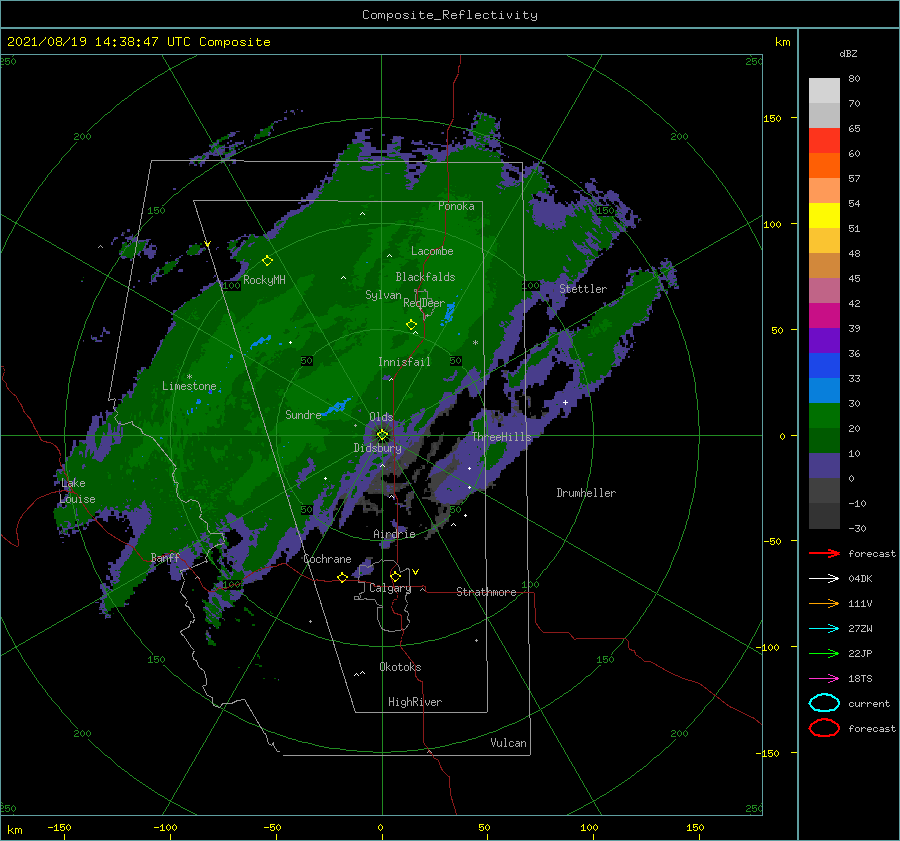The width and height of the screenshot is (900, 841).
Task: Select the yellow diamond marker below Cochrane
Action: [342, 578]
